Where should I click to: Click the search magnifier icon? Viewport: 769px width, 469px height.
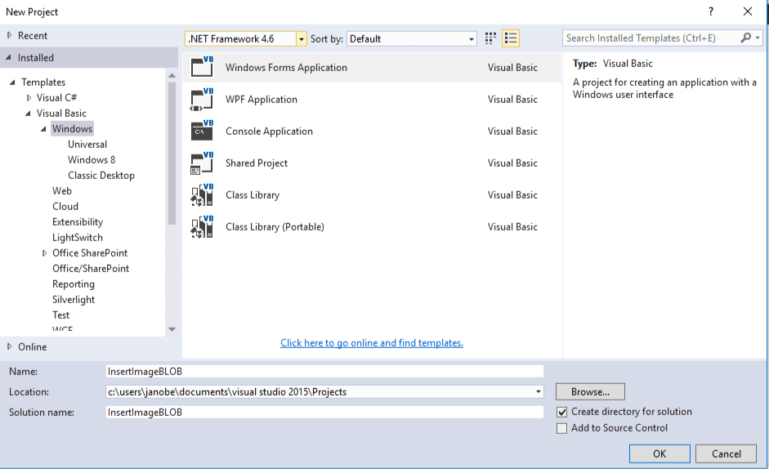[x=746, y=38]
